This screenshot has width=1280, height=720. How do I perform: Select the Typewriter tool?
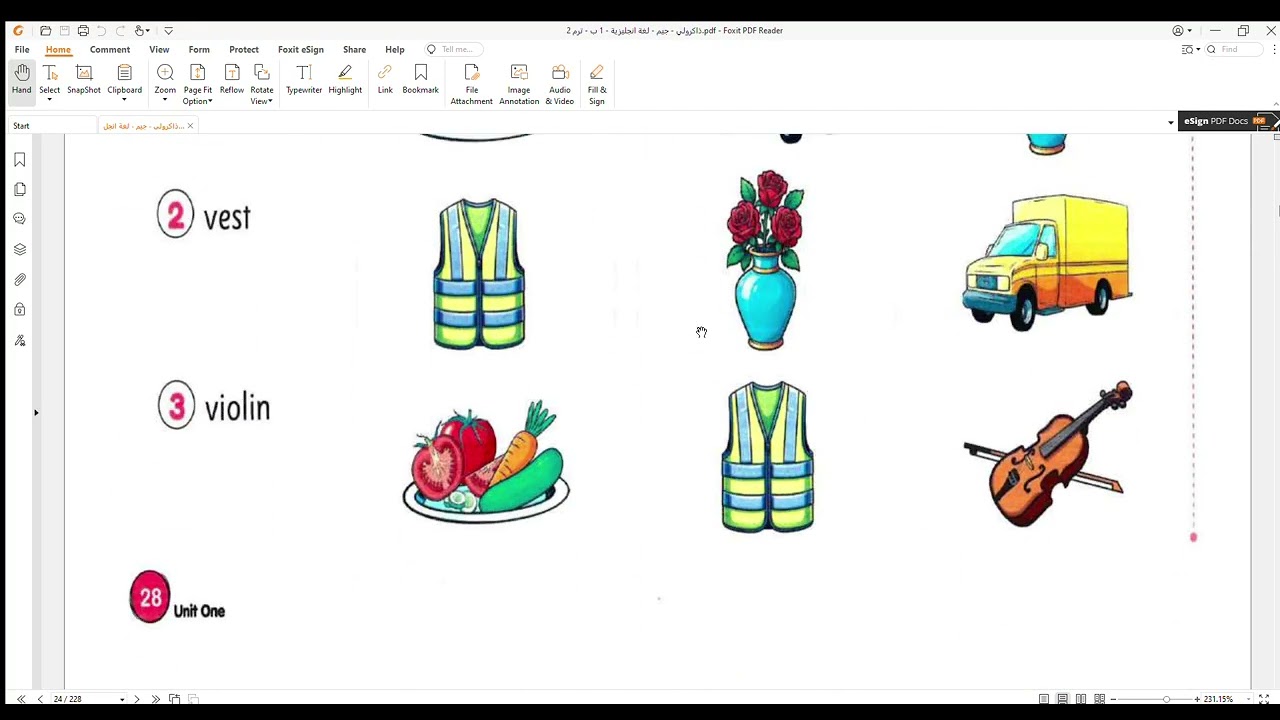[304, 79]
